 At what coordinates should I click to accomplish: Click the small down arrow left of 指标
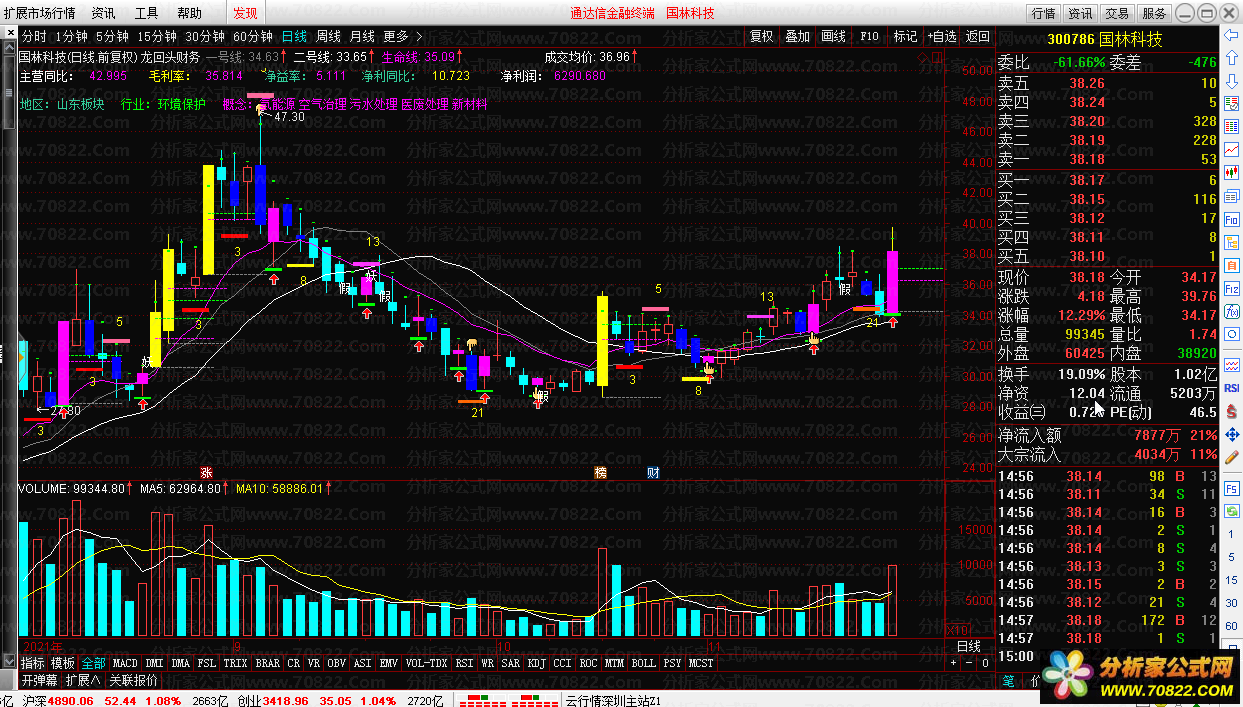pyautogui.click(x=10, y=661)
